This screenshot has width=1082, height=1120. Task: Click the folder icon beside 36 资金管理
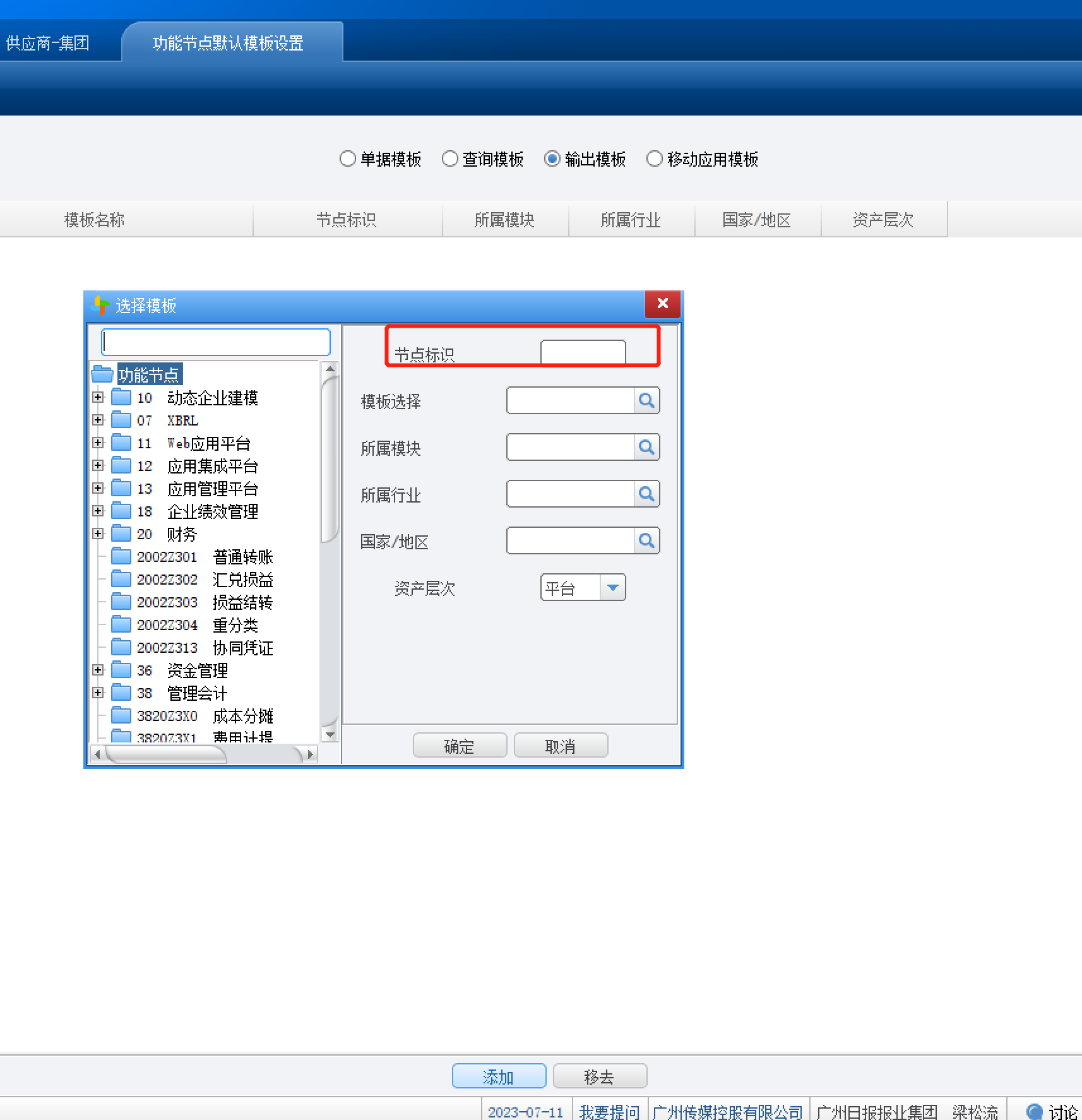point(121,670)
